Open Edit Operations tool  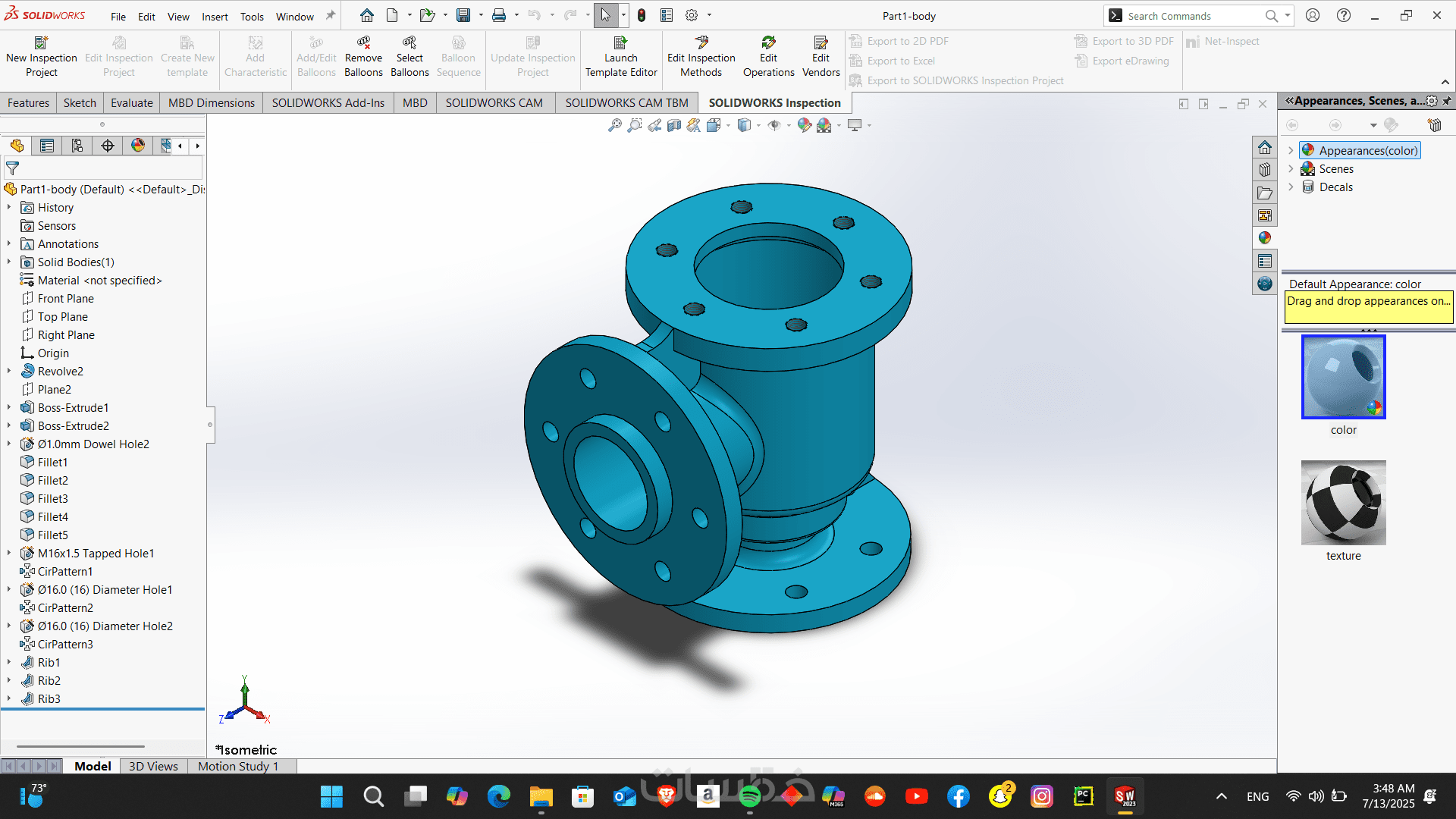pyautogui.click(x=768, y=43)
